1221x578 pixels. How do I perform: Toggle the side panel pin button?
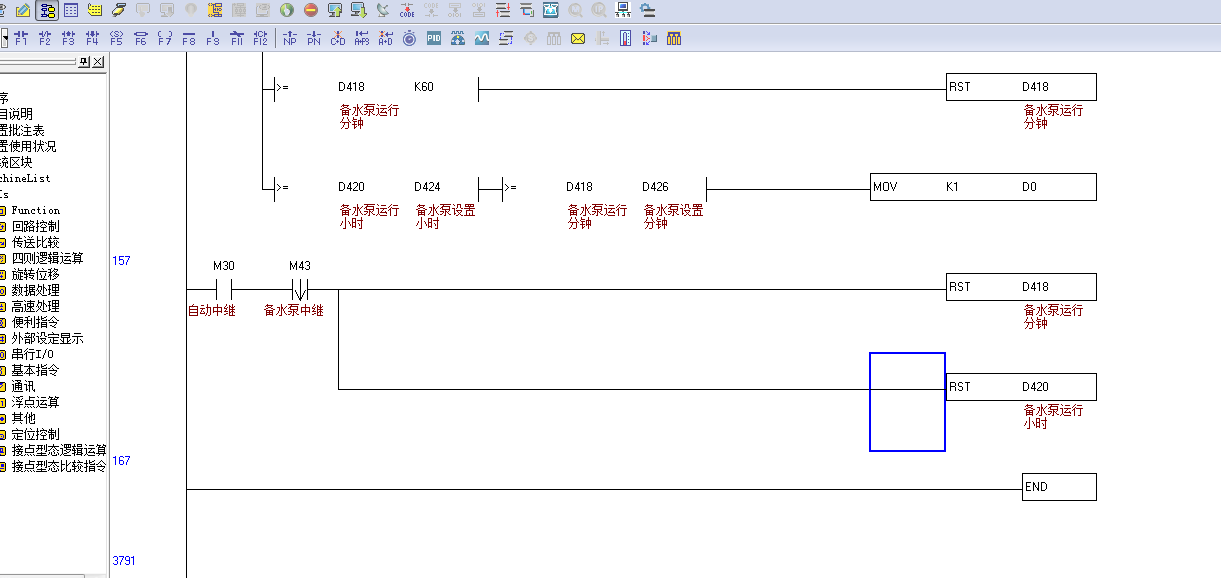click(x=84, y=62)
